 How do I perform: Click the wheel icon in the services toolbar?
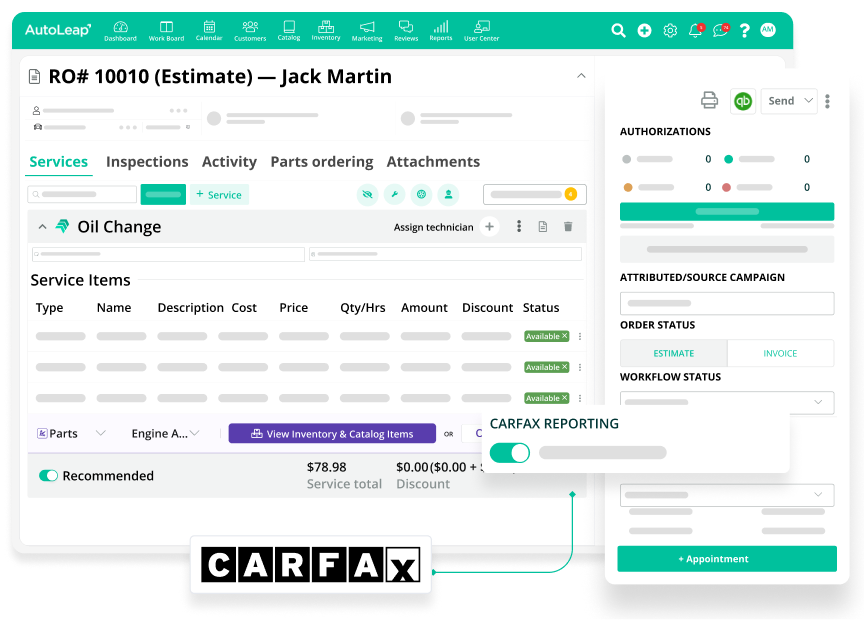(422, 195)
